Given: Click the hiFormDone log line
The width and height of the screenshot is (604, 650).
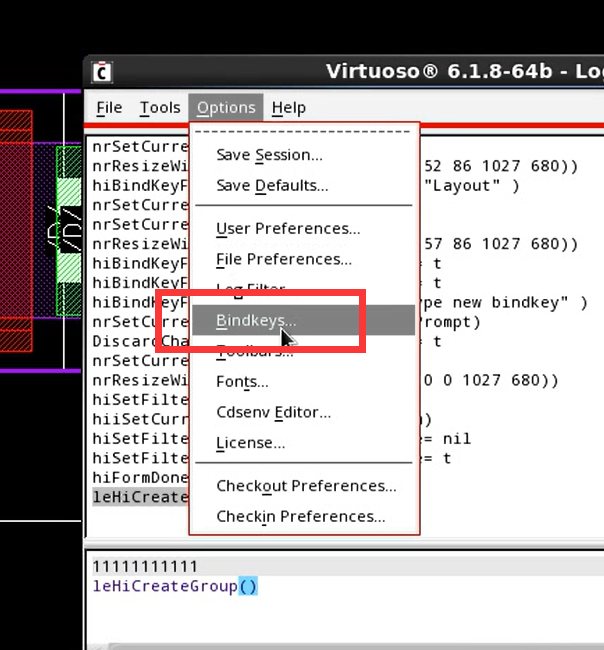Looking at the screenshot, I should [x=140, y=478].
